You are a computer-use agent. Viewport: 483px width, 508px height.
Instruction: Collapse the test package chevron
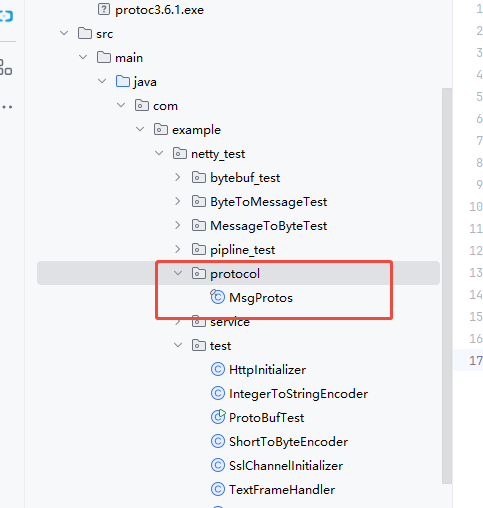point(178,345)
